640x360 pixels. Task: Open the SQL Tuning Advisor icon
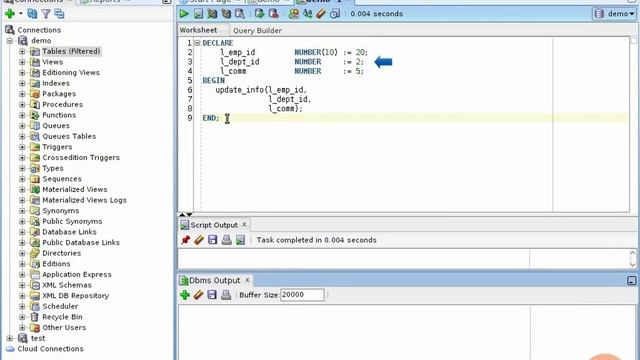(240, 13)
